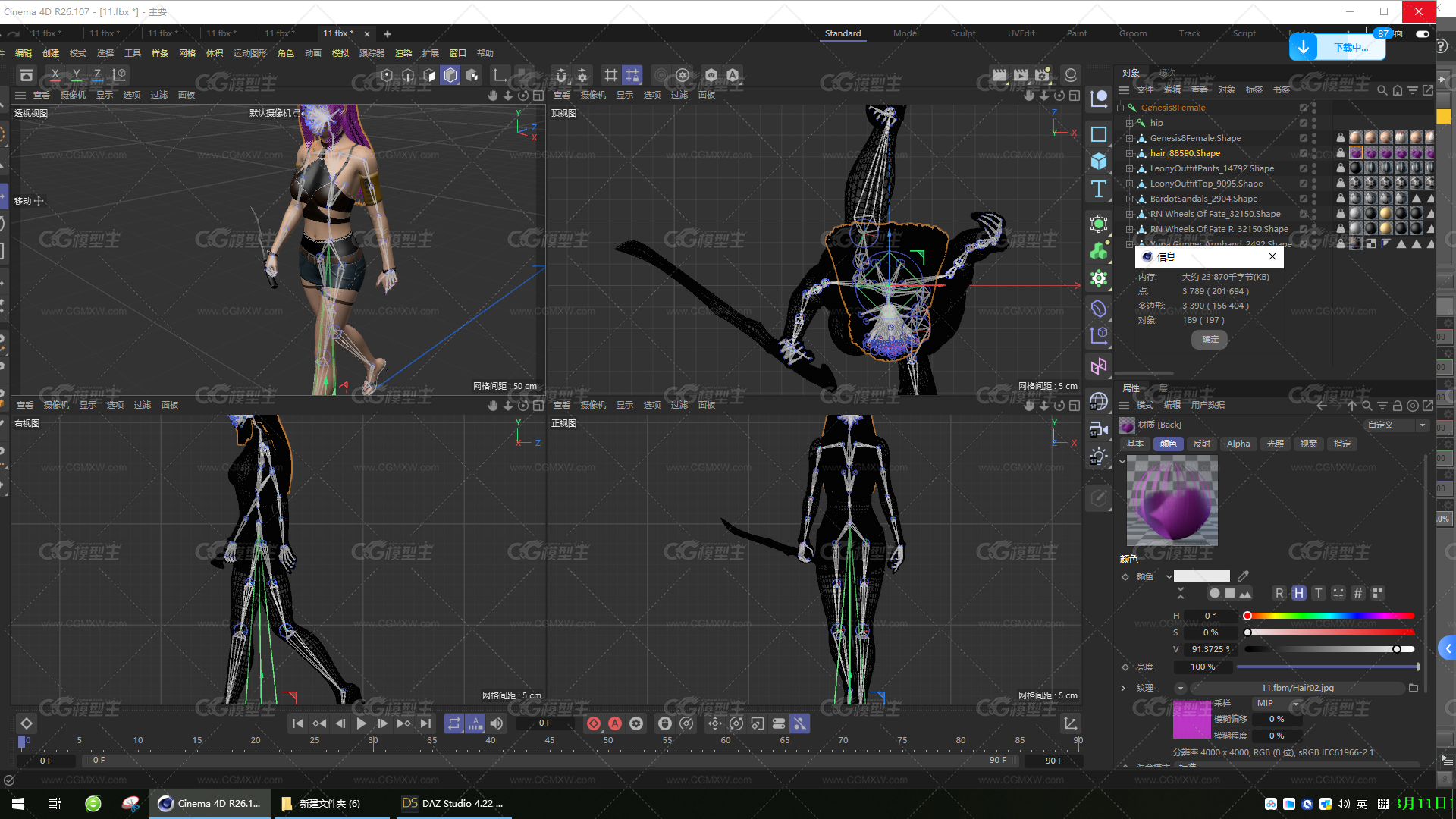Enable the axis mode icon
The height and width of the screenshot is (819, 1456).
tap(500, 75)
